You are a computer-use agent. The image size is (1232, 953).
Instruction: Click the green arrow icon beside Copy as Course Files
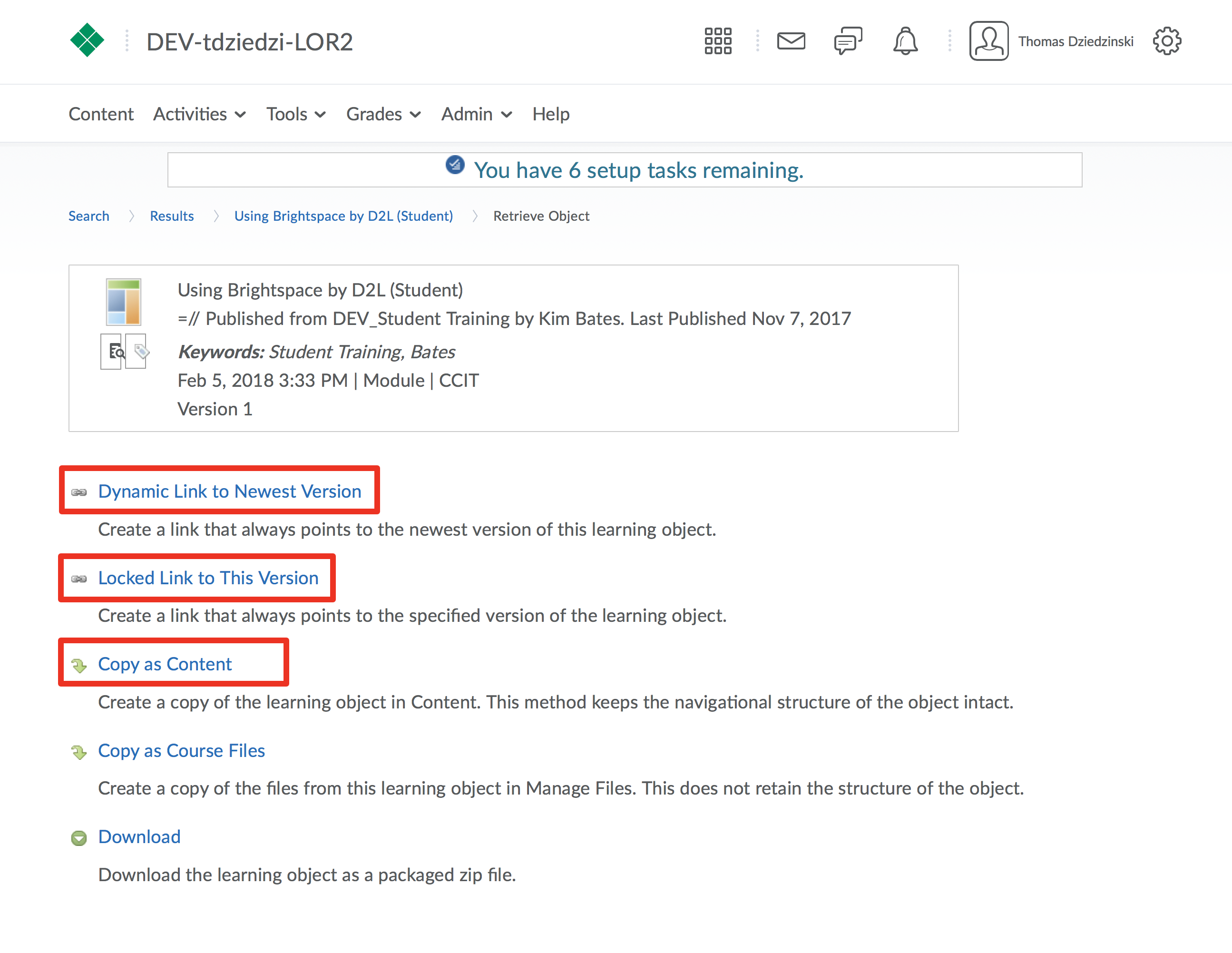pyautogui.click(x=79, y=752)
